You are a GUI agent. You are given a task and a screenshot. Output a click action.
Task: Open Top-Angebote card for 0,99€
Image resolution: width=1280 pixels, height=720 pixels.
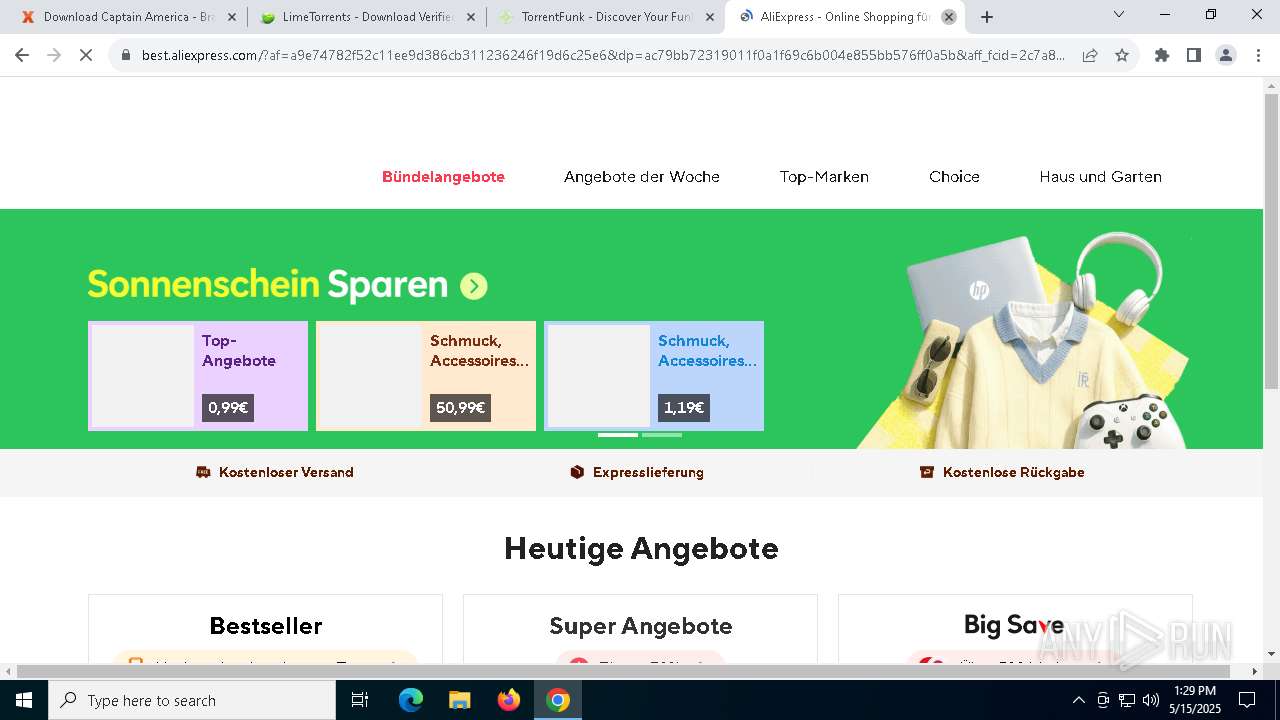[198, 376]
